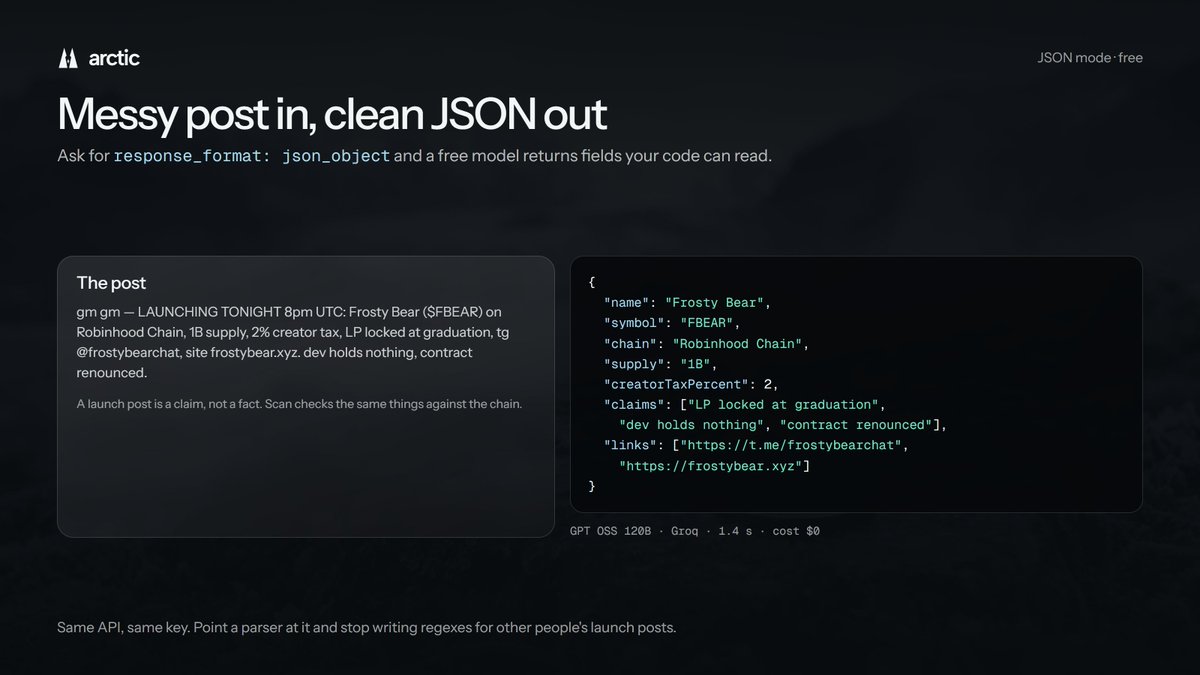Click the JSON line "creatorTaxPercent": 2
This screenshot has height=675, width=1200.
(x=691, y=384)
